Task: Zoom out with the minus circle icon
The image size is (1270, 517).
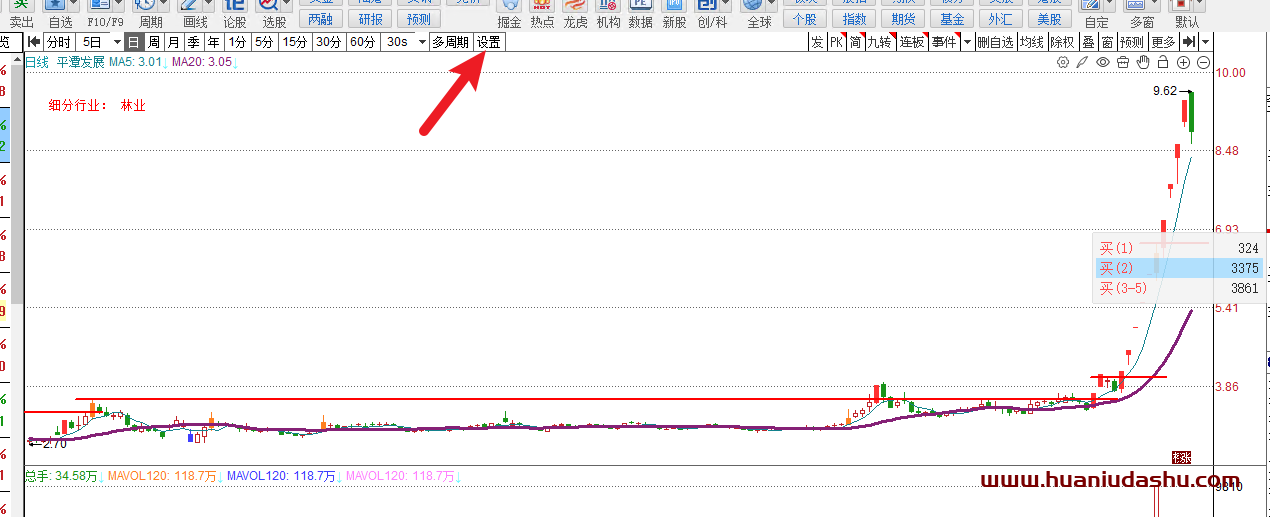Action: 1203,62
